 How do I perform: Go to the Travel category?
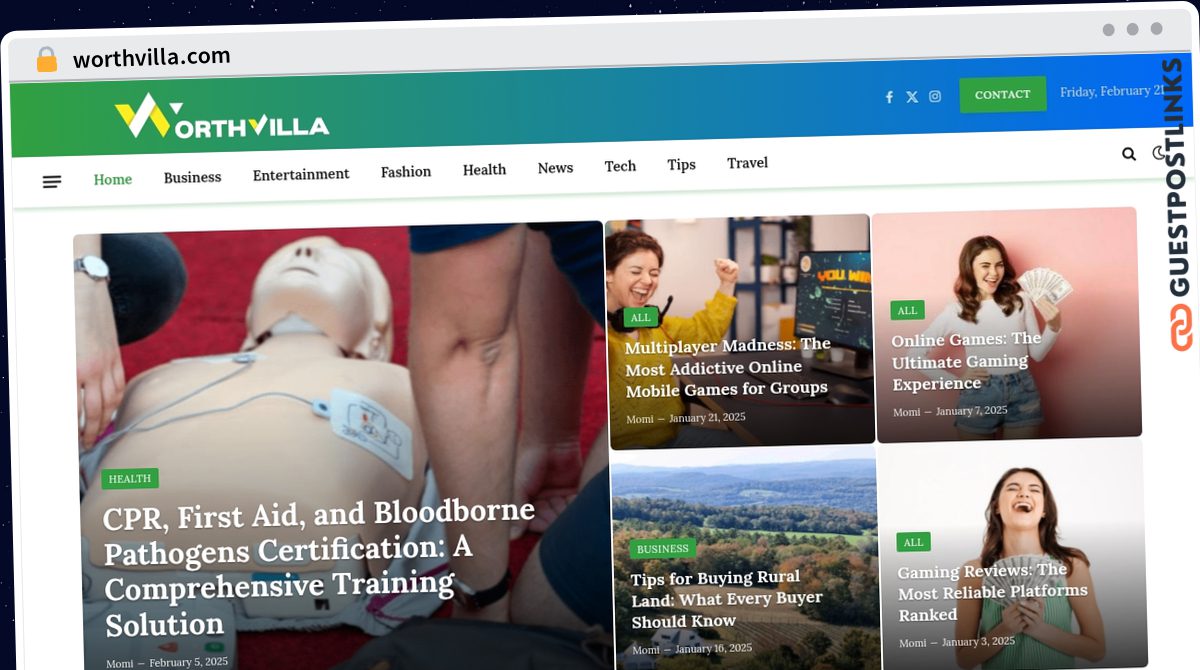pos(748,163)
